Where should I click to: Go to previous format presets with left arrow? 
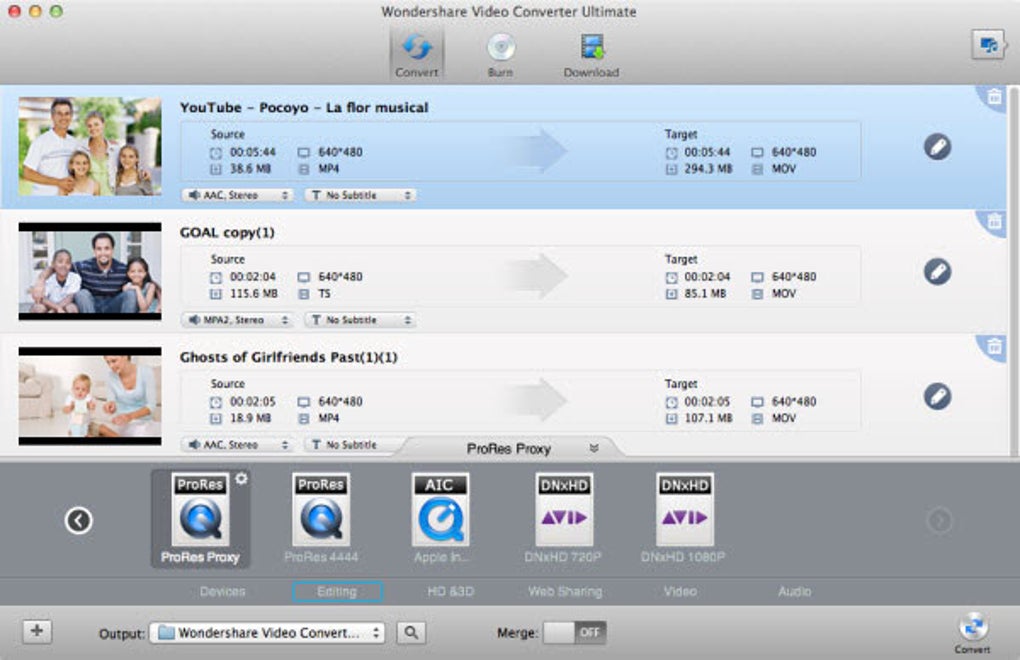point(79,520)
